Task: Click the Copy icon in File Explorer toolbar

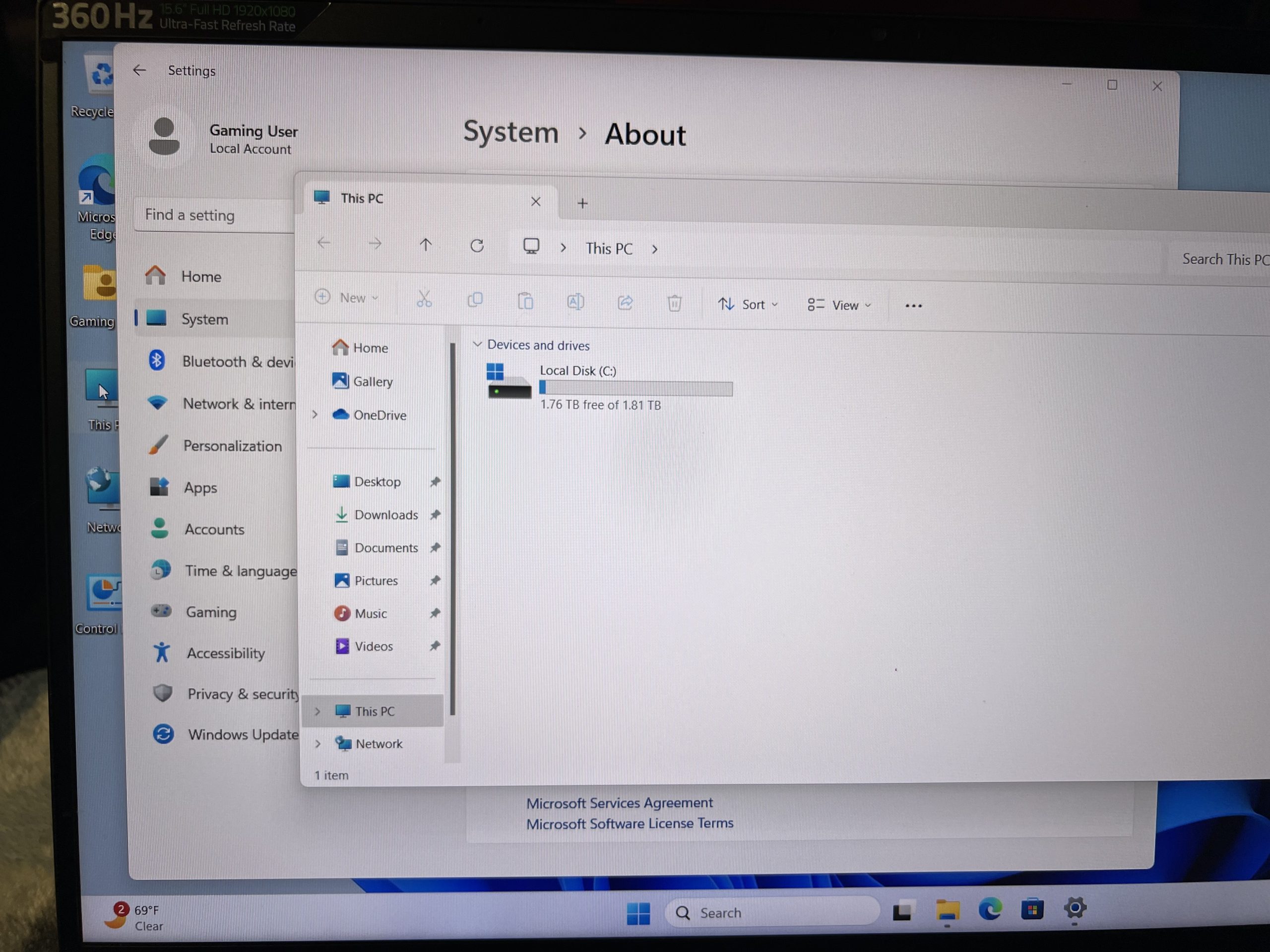Action: 475,300
